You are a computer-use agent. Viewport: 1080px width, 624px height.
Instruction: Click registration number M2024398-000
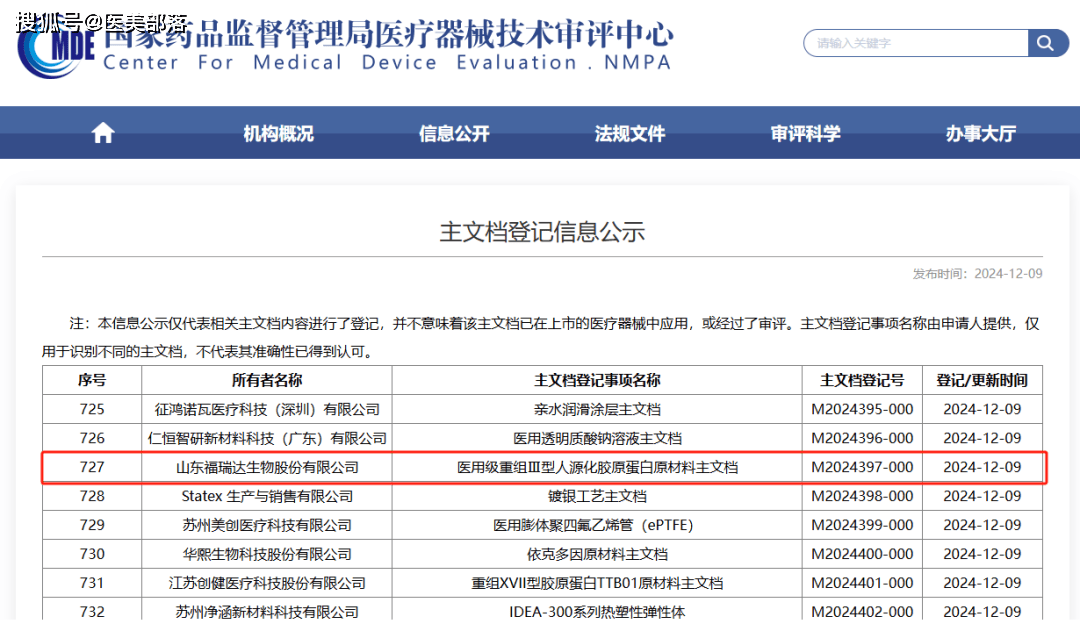tap(862, 496)
